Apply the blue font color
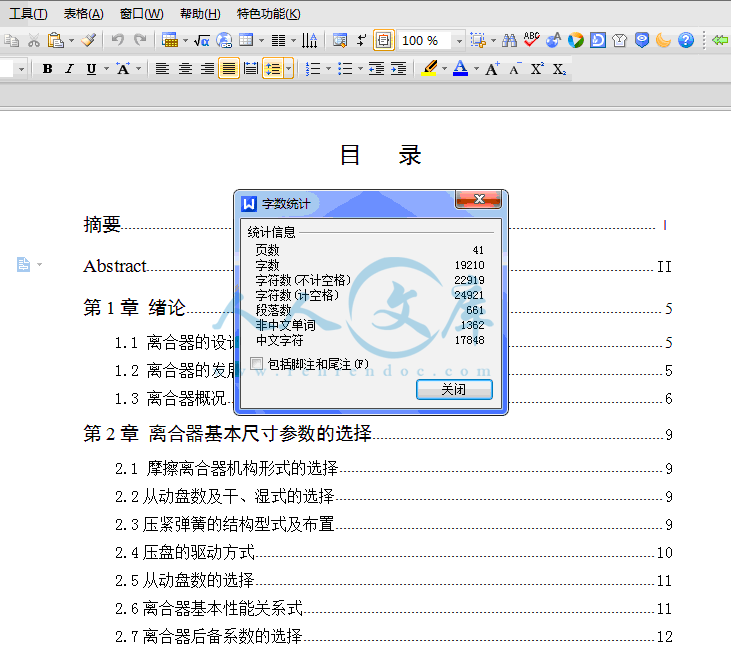Viewport: 731px width, 656px height. coord(460,69)
